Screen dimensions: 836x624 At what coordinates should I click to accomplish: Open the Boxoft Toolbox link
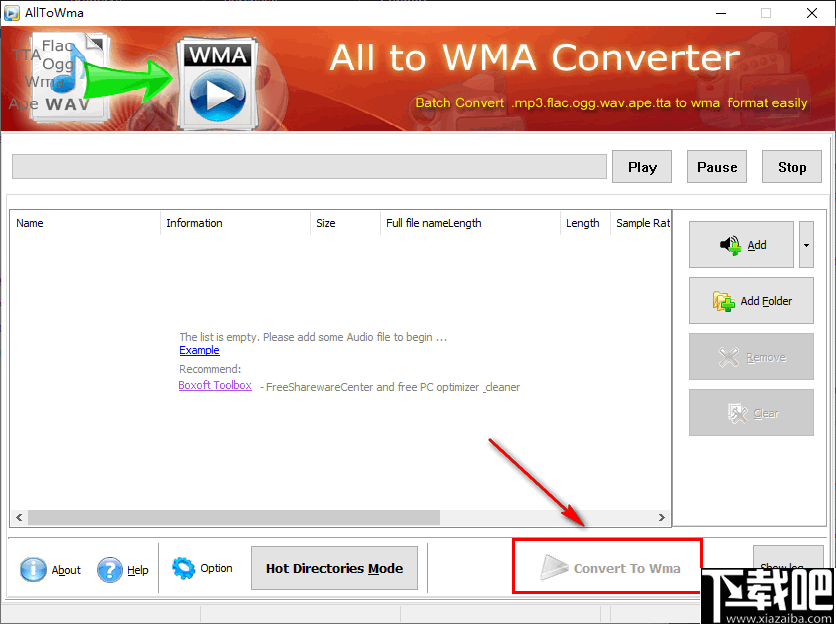pyautogui.click(x=215, y=385)
